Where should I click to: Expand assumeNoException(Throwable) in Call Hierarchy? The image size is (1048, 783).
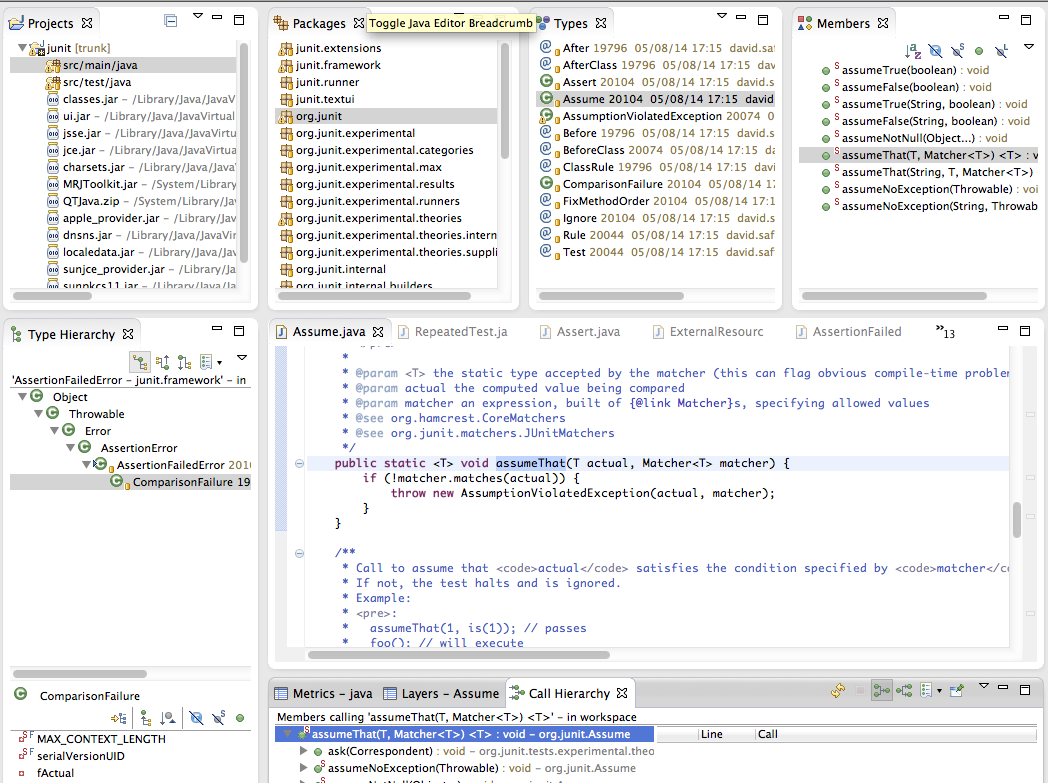[305, 768]
